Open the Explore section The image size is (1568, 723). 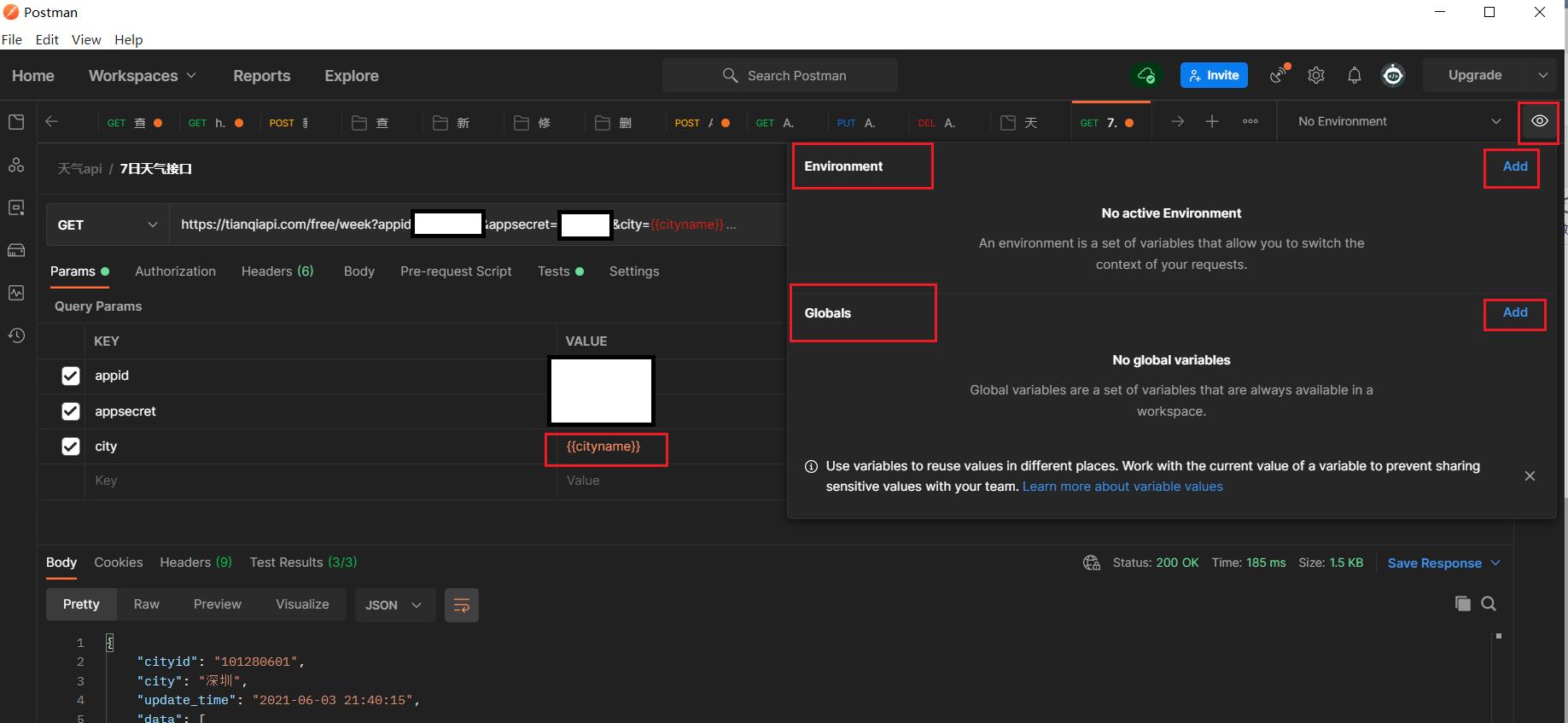(352, 75)
